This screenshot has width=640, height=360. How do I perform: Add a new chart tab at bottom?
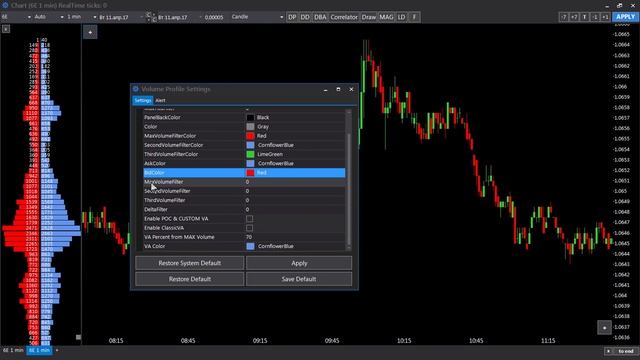point(57,351)
